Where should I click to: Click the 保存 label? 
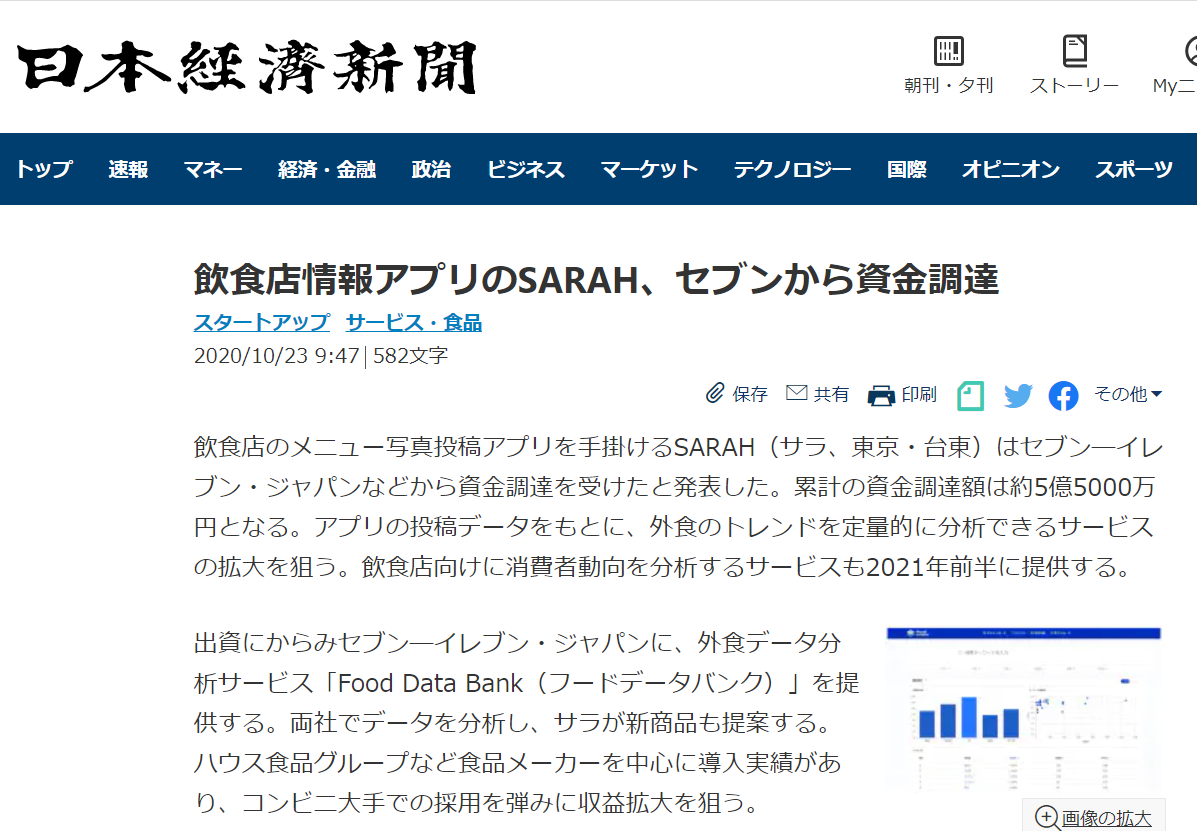(750, 394)
